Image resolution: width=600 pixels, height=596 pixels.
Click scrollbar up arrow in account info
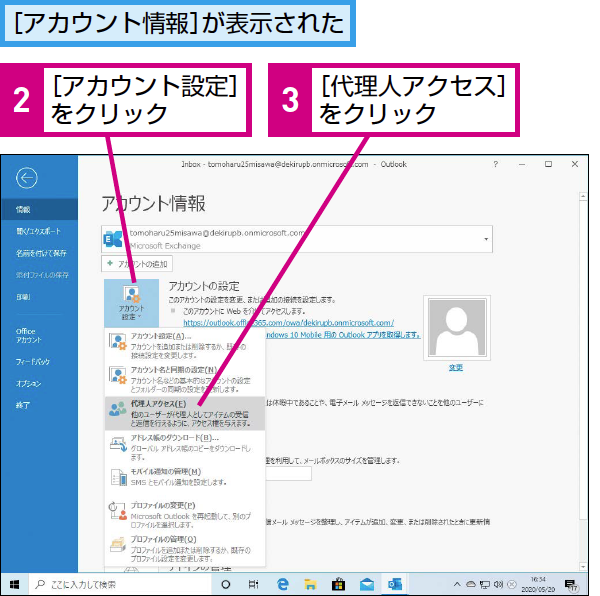[583, 197]
